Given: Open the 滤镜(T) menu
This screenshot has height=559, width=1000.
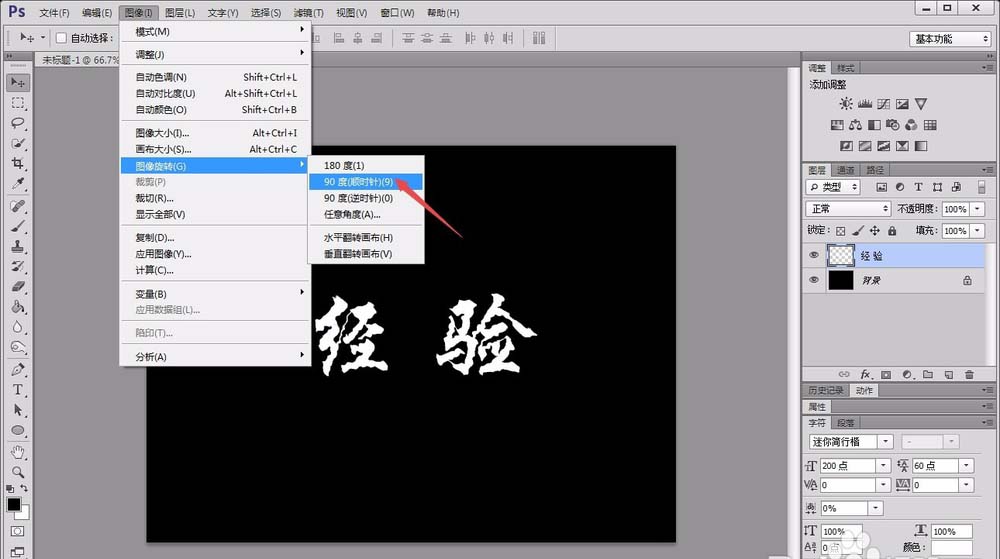Looking at the screenshot, I should pos(309,13).
